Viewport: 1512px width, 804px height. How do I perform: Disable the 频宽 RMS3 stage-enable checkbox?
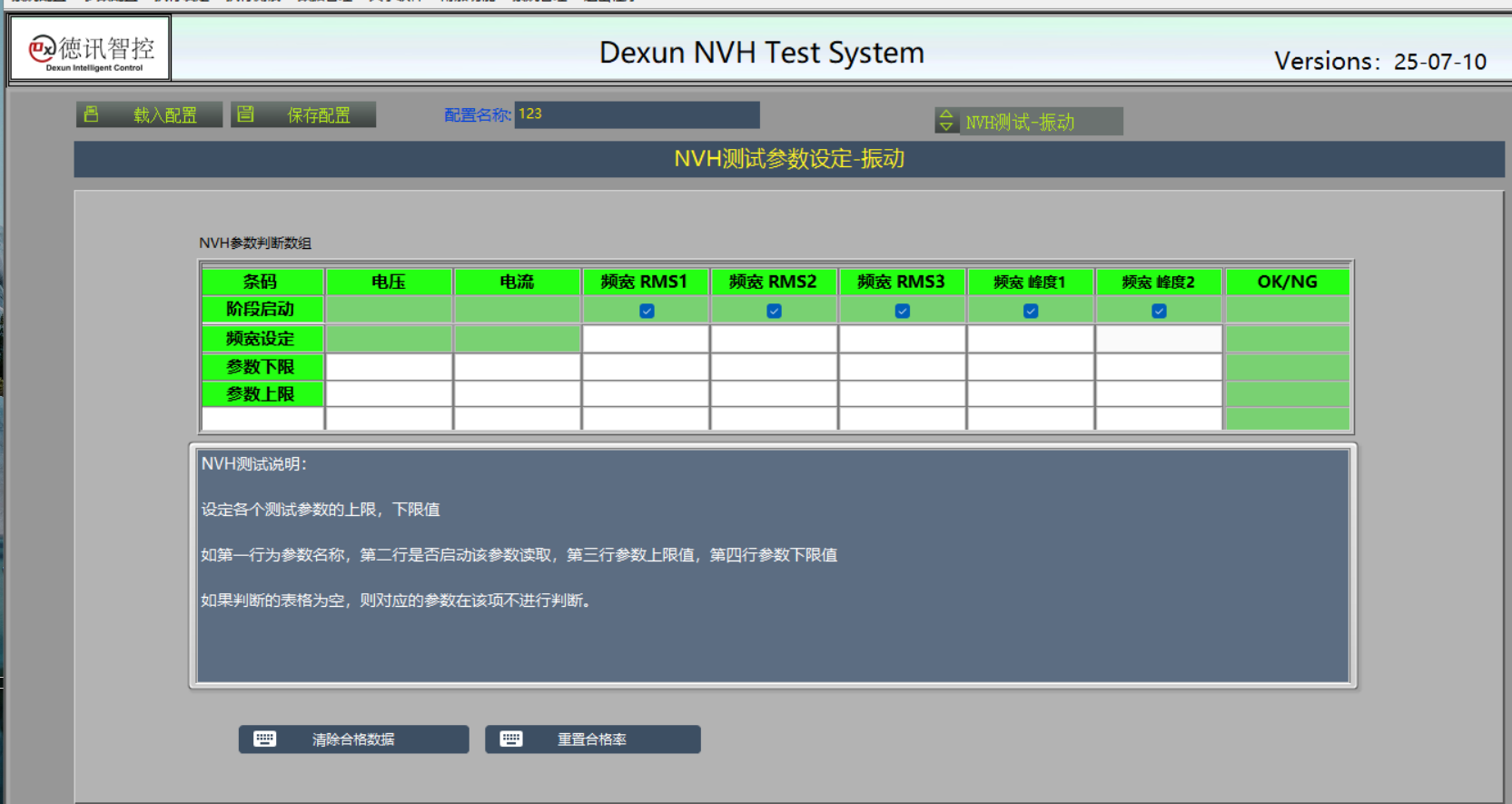(x=902, y=311)
